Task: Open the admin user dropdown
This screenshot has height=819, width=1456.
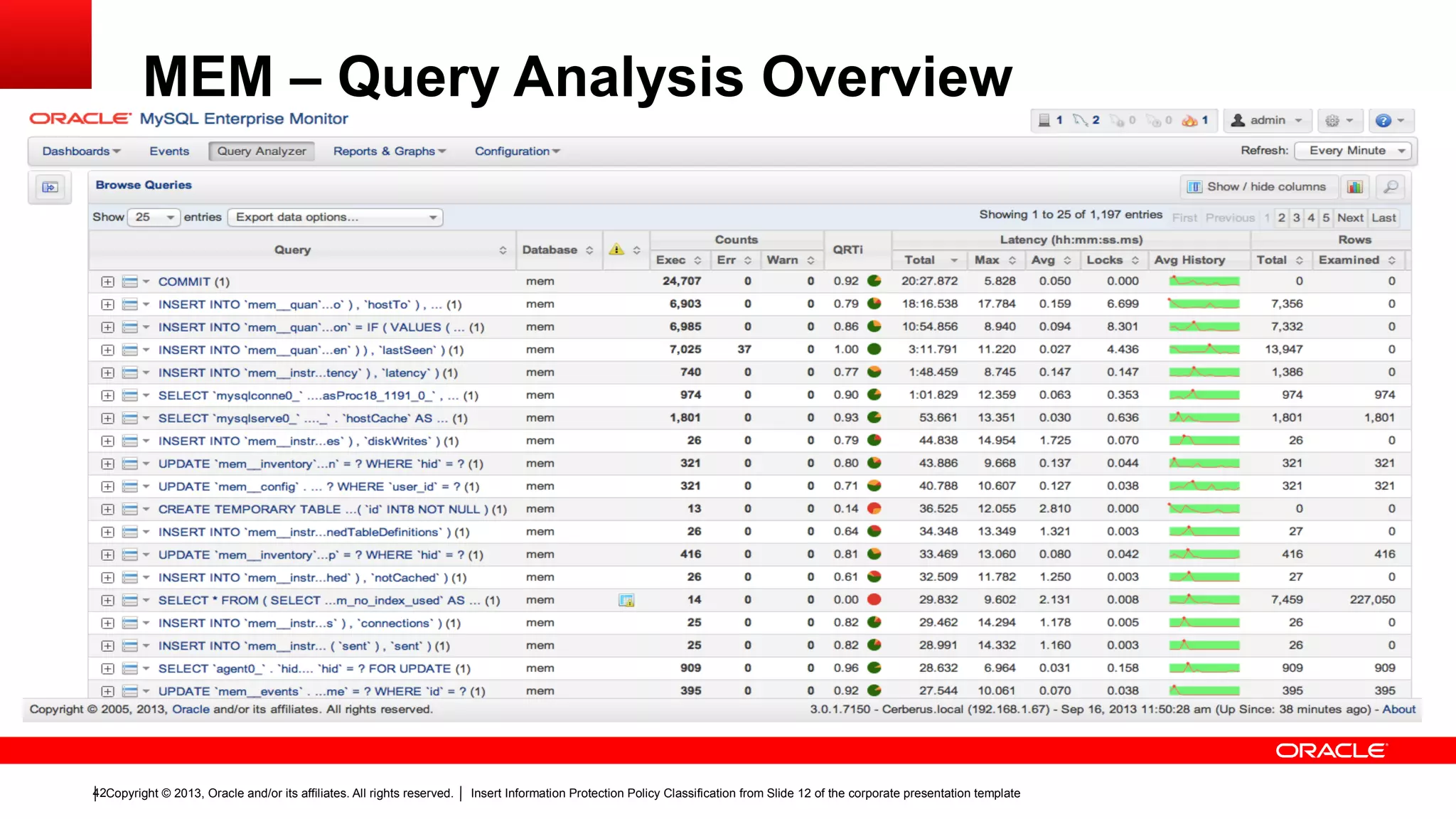Action: [x=1267, y=121]
